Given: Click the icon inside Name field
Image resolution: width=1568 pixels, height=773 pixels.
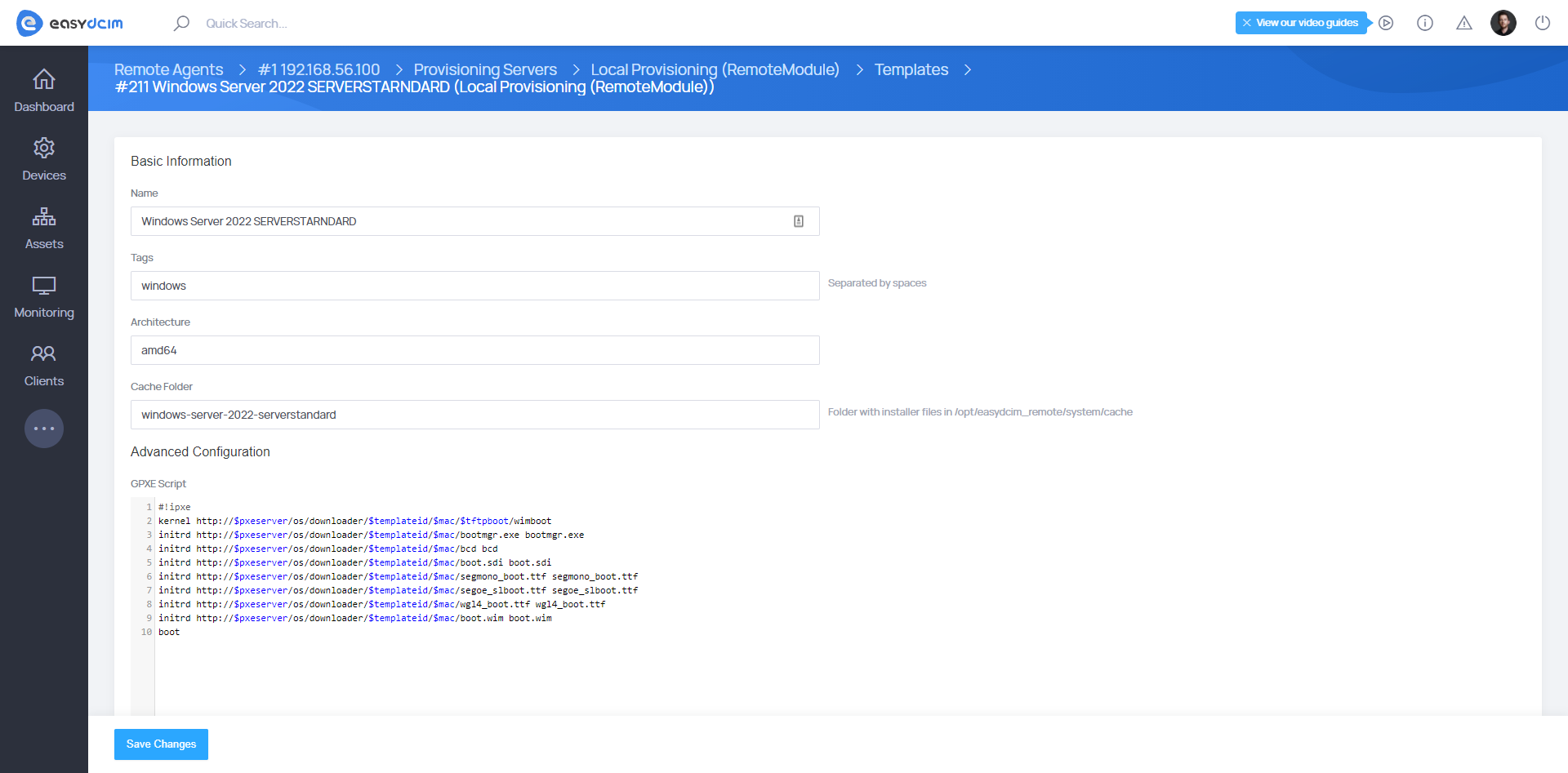Looking at the screenshot, I should coord(799,221).
